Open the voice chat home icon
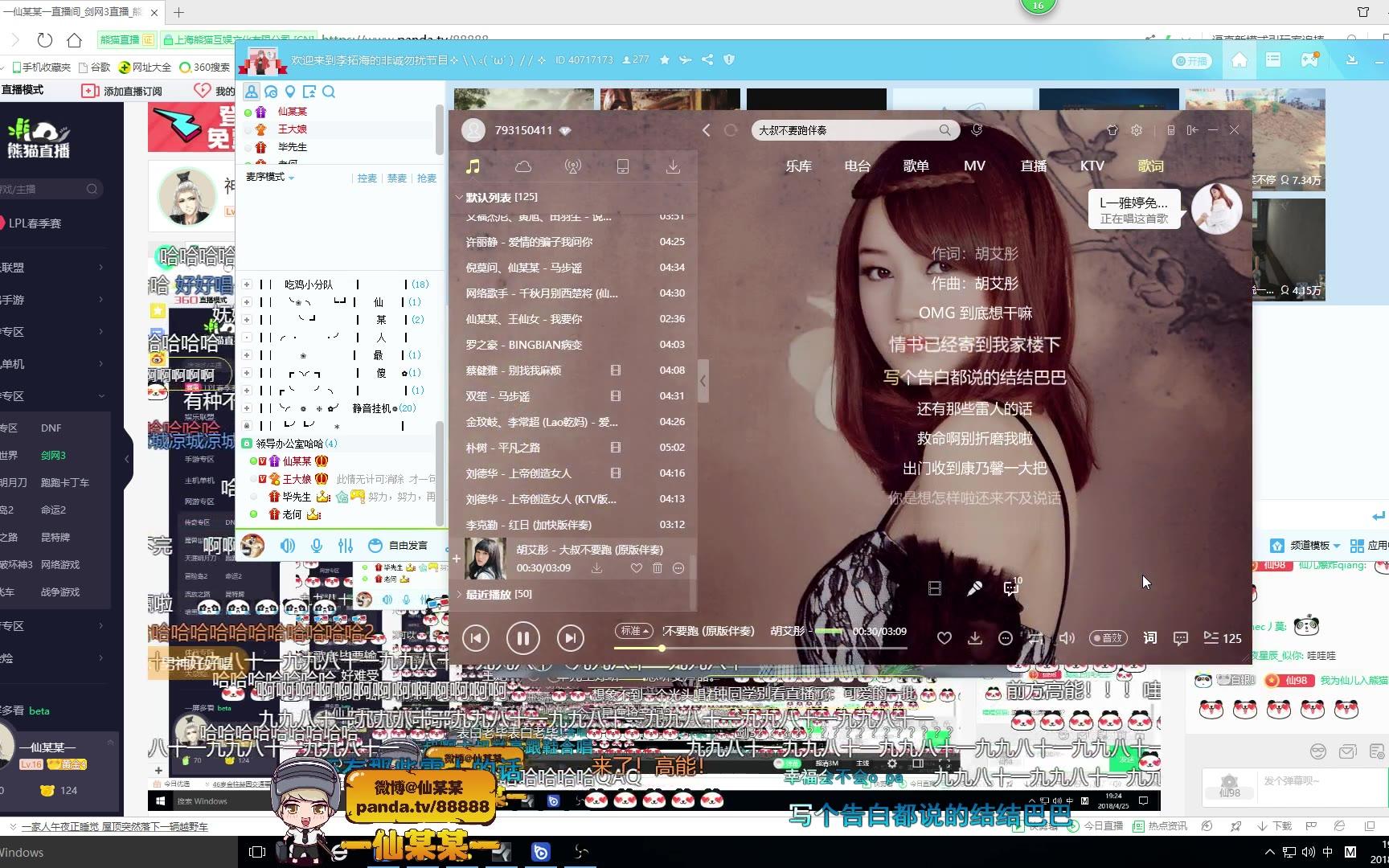Viewport: 1389px width, 868px height. (1239, 60)
